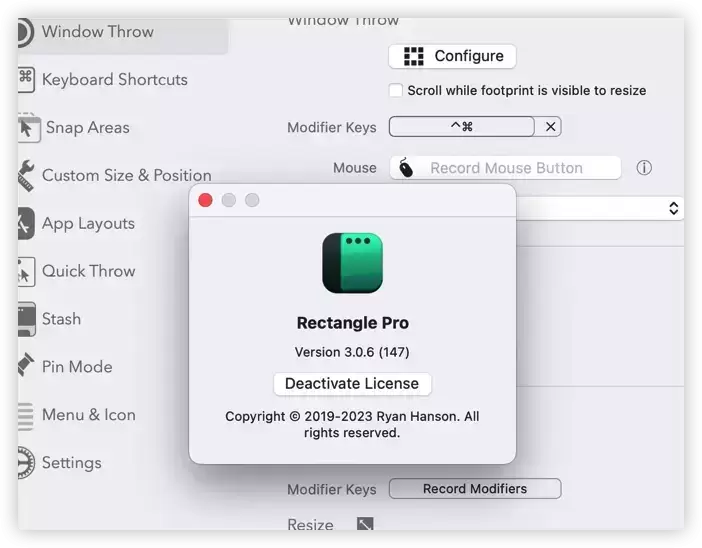Click the Snap Areas cursor icon
The image size is (702, 548).
coord(29,128)
